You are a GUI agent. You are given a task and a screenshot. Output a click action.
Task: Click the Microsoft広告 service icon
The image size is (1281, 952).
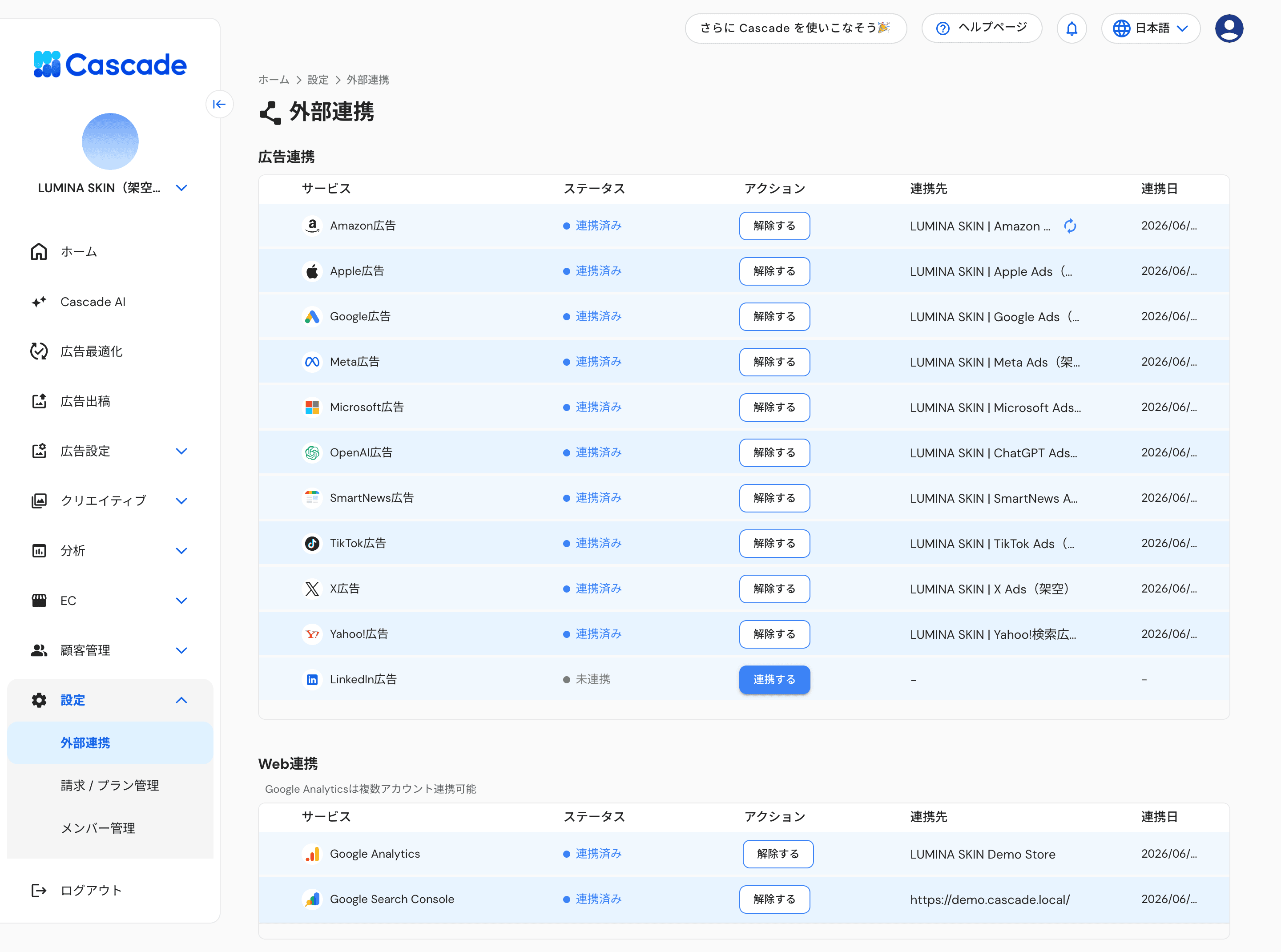point(312,407)
